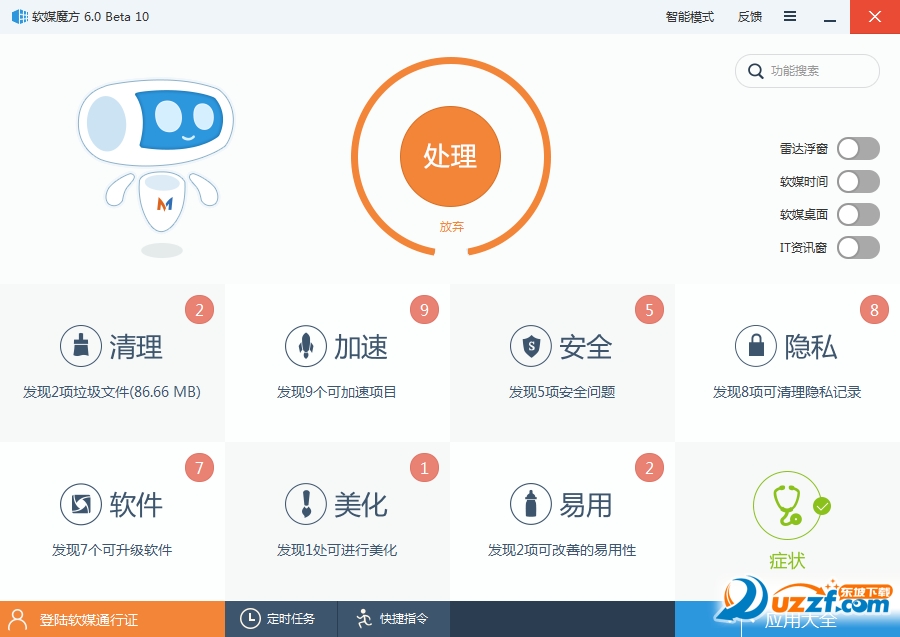The width and height of the screenshot is (900, 637).
Task: Select text 发现7个可升级软件
Action: [x=112, y=550]
